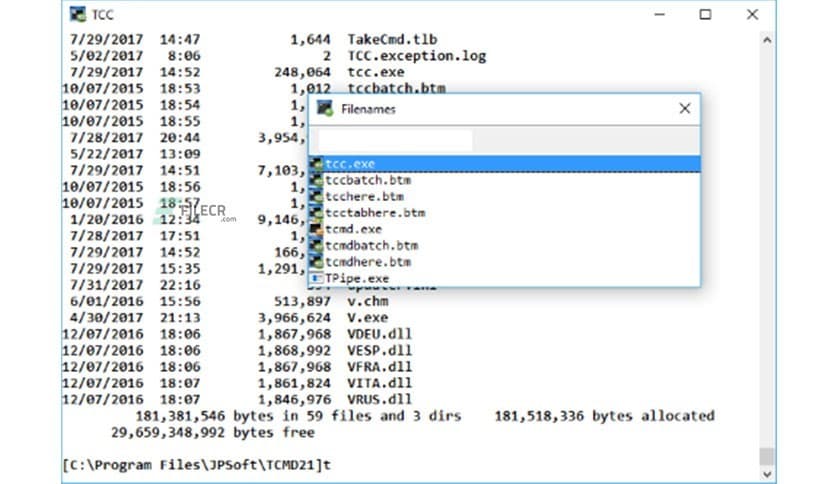Click the 513,897 file size value
This screenshot has height=484, width=836.
302,301
